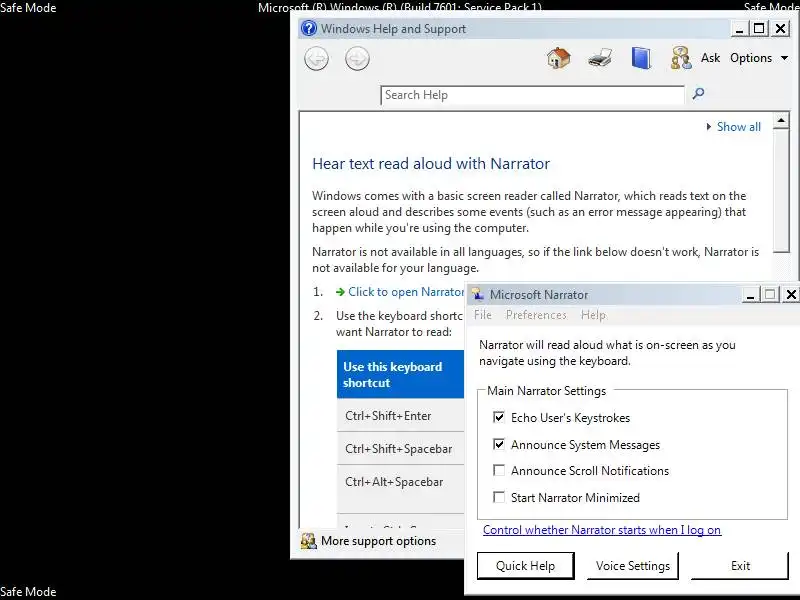Click the Use this keyboard shortcut header
Screen dimensions: 800x600
[x=401, y=374]
